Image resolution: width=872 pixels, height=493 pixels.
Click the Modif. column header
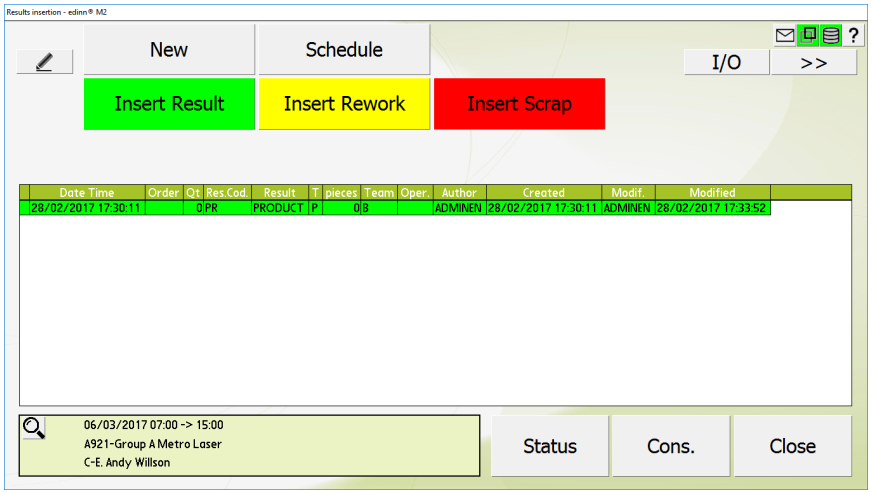[628, 193]
